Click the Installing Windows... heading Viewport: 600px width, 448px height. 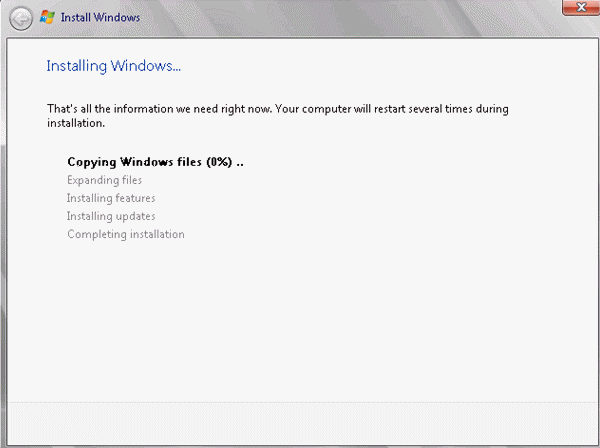pyautogui.click(x=114, y=66)
